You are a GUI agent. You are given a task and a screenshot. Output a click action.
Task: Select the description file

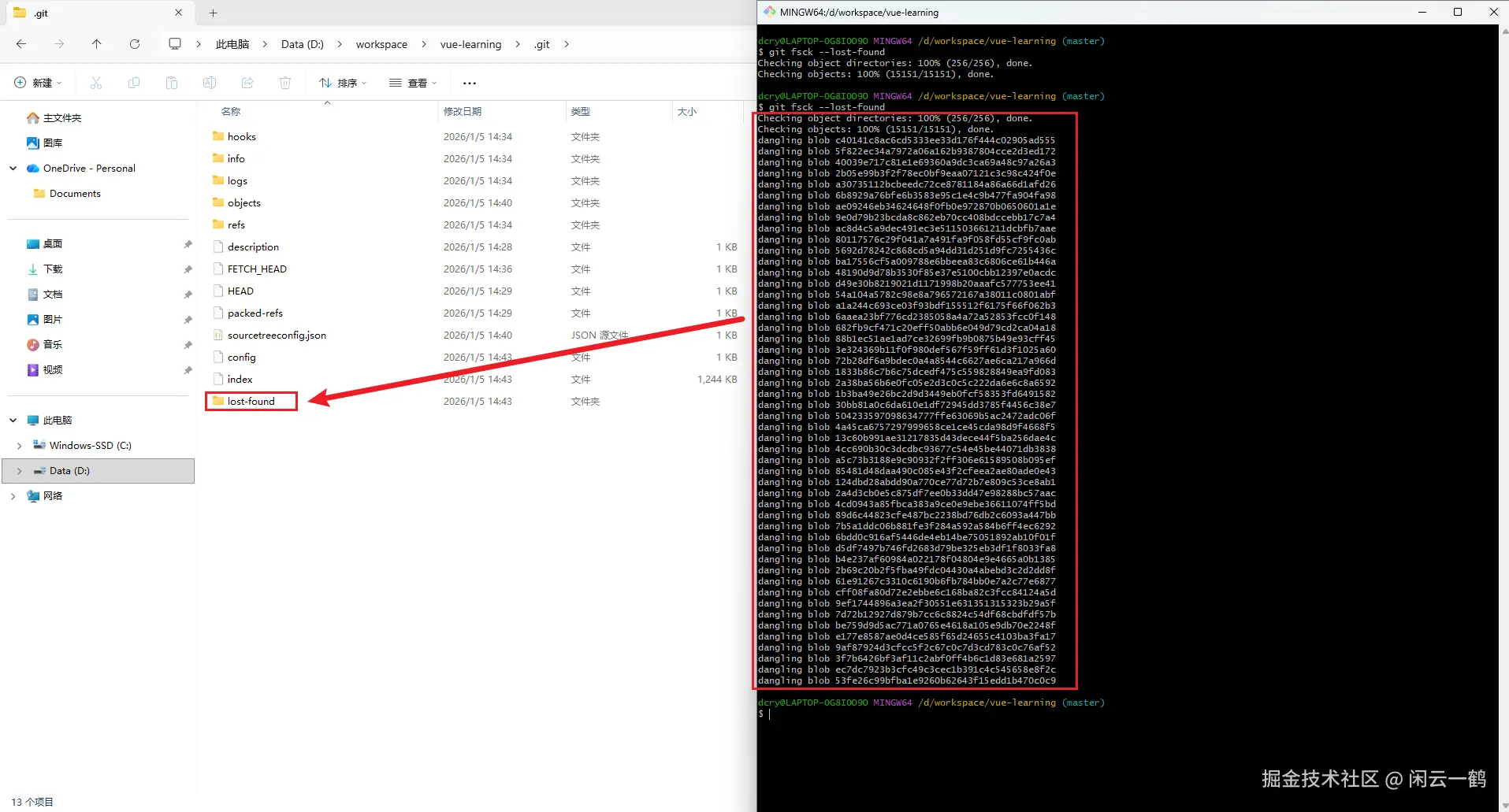point(253,247)
